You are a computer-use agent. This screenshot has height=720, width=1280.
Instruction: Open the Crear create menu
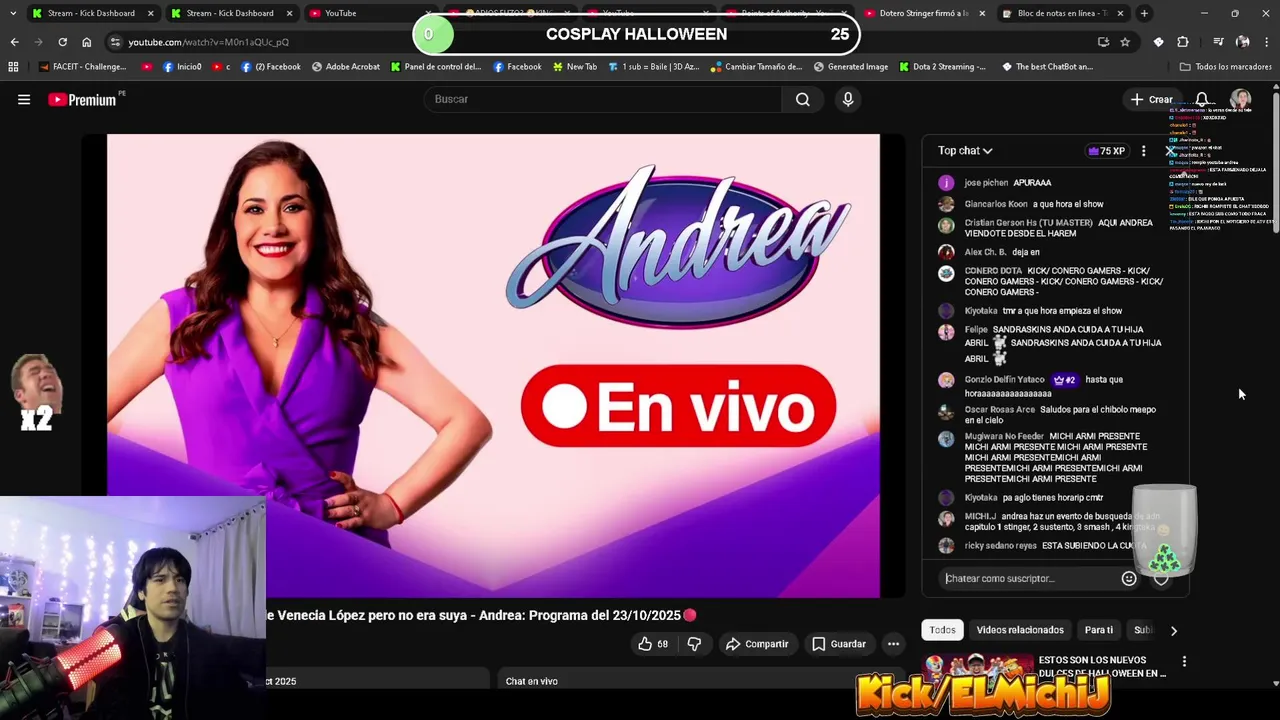pos(1152,99)
